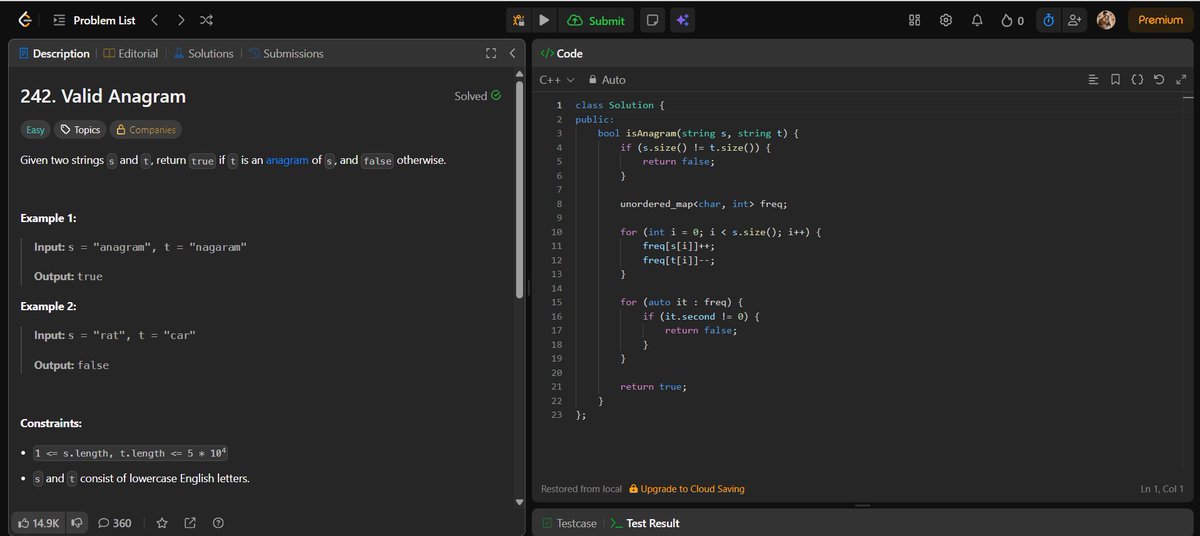Click the anagram hyperlink

pyautogui.click(x=287, y=160)
